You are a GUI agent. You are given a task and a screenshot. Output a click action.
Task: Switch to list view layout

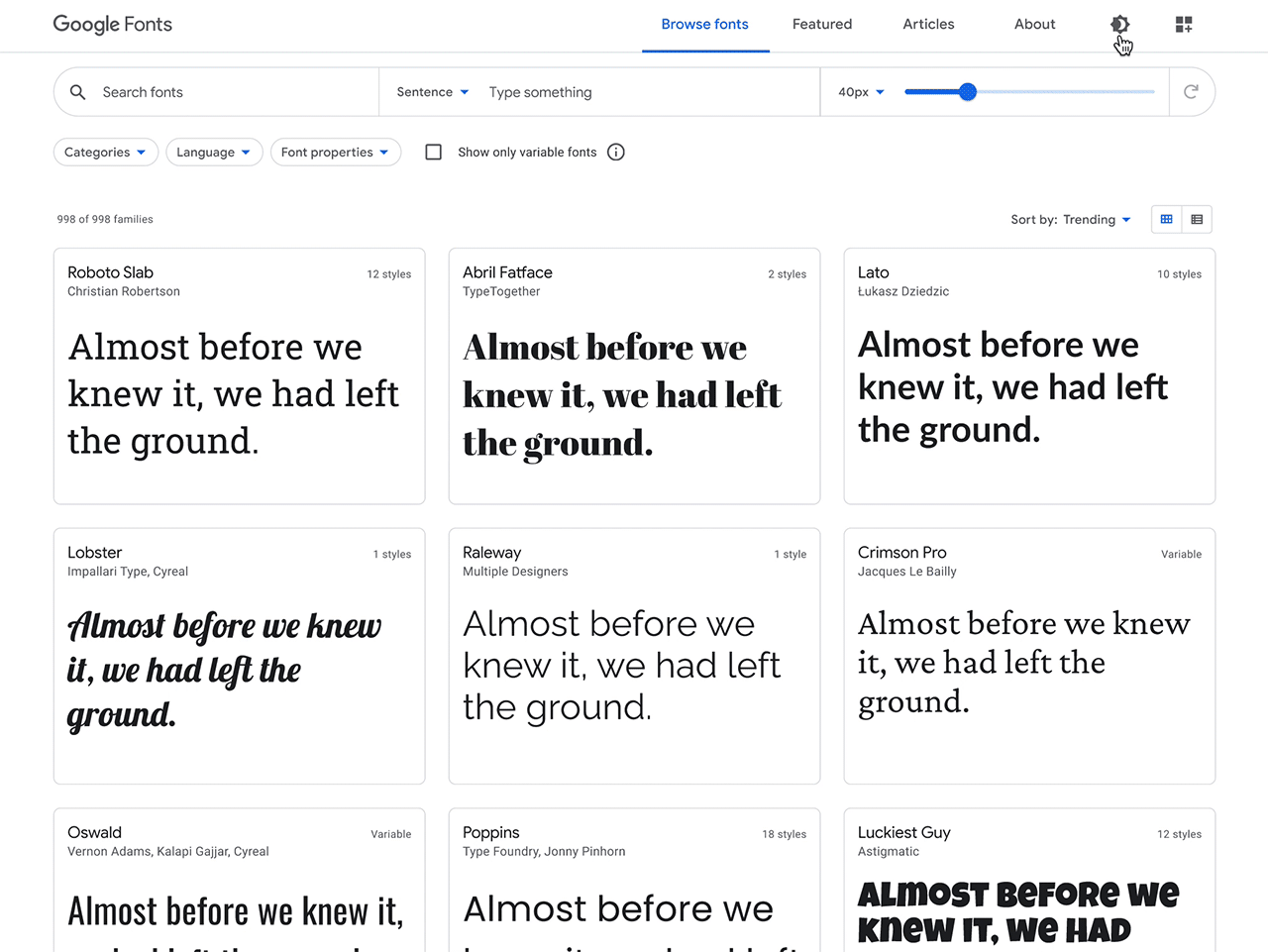[1197, 219]
